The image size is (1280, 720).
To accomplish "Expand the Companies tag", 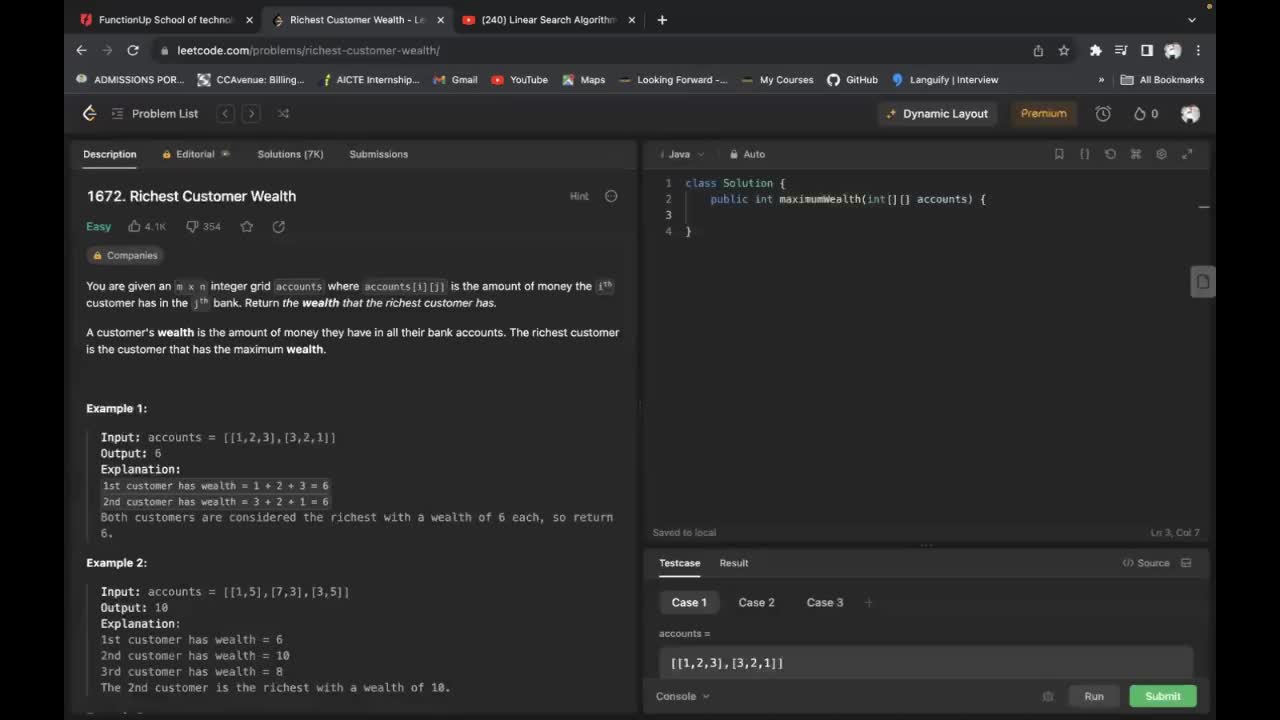I will [x=126, y=255].
